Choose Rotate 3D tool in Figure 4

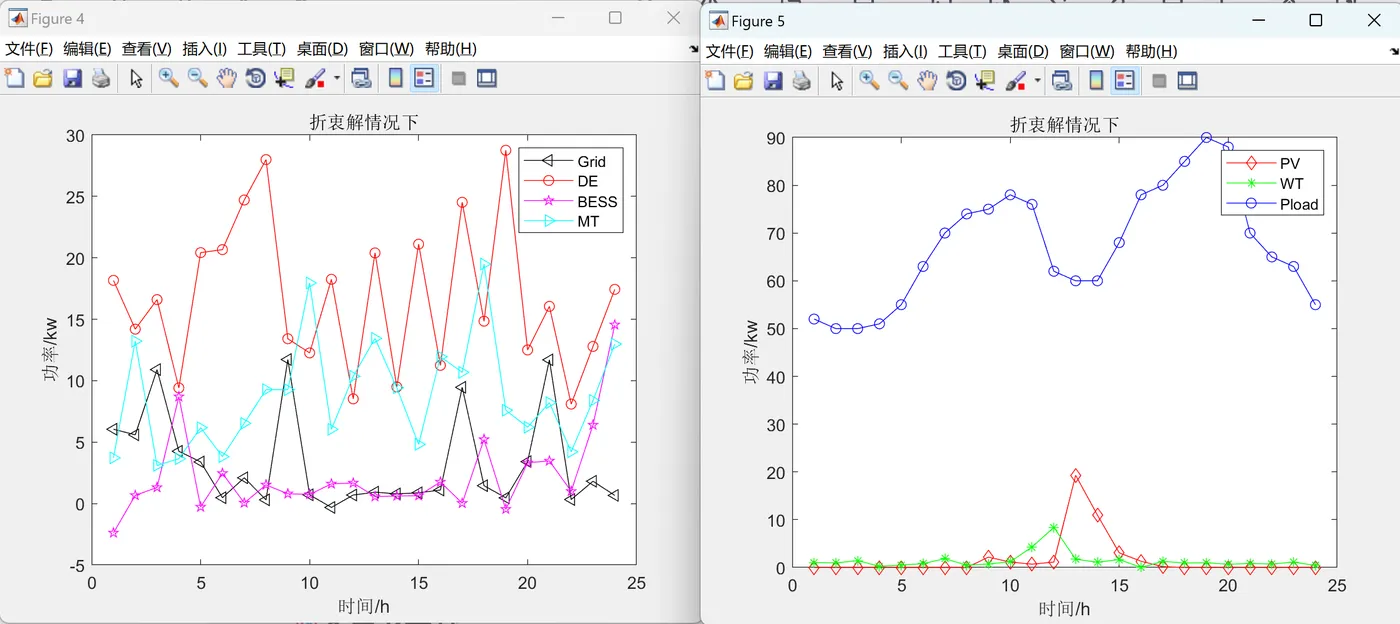point(256,78)
